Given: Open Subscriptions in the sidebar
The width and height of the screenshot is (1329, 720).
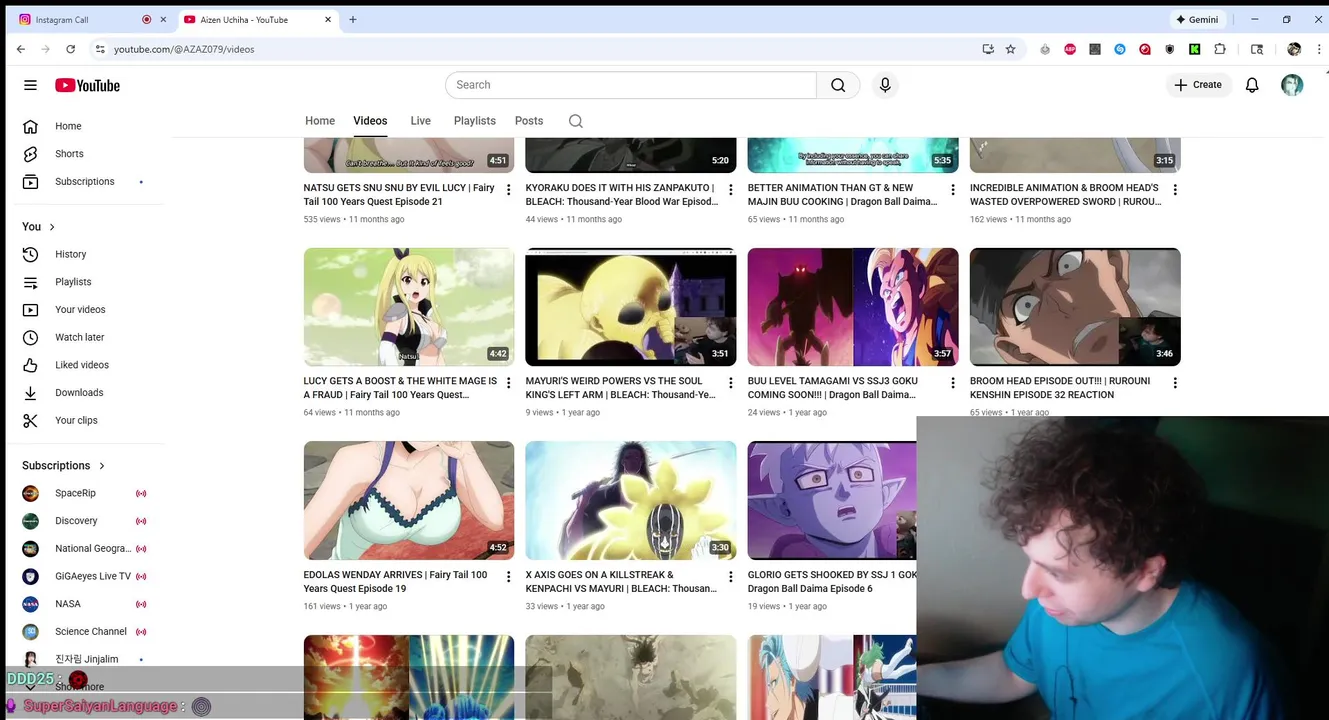Looking at the screenshot, I should [85, 182].
